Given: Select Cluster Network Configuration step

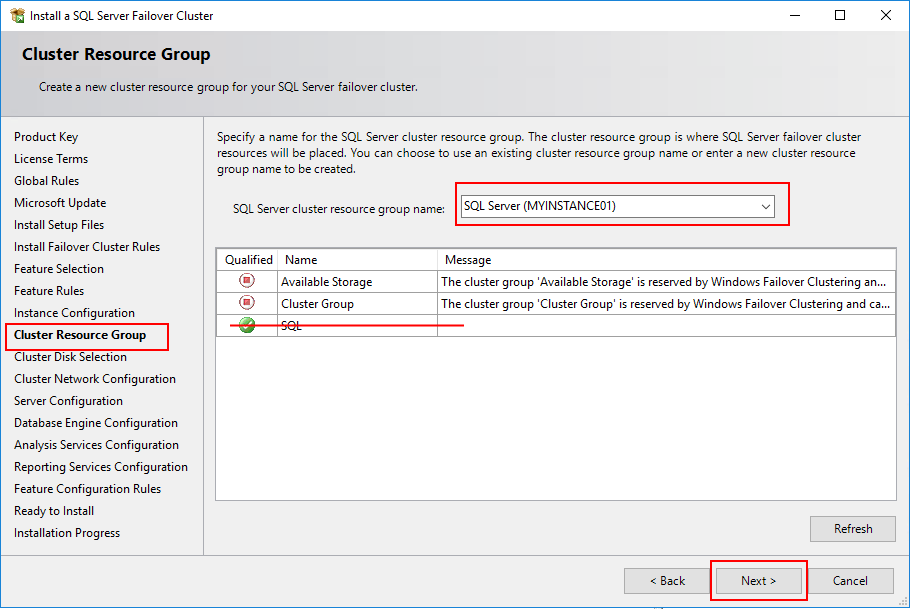Looking at the screenshot, I should (95, 379).
